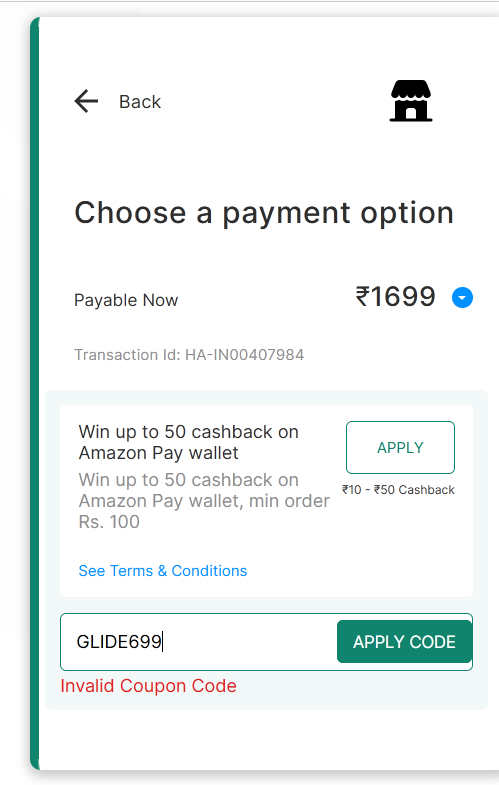Submit coupon with APPLY CODE button
Screen dimensions: 499x785
404,642
